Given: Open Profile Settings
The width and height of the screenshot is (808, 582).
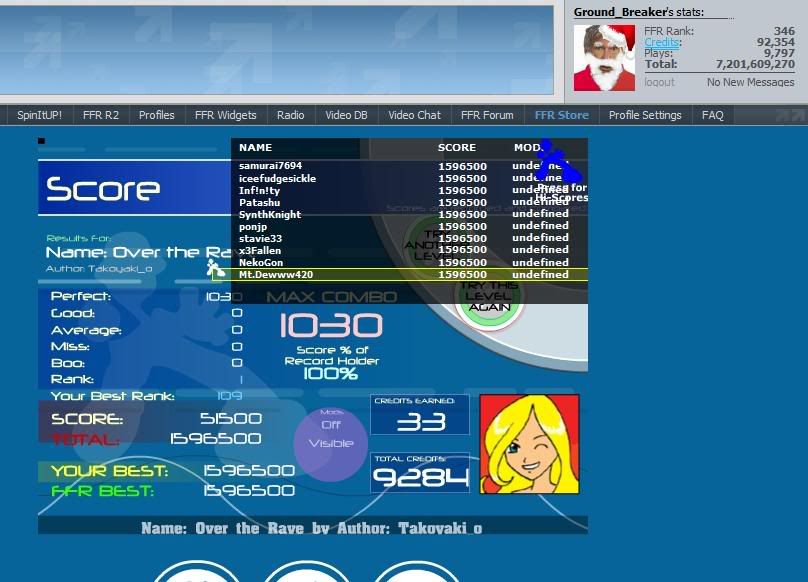Looking at the screenshot, I should point(644,115).
